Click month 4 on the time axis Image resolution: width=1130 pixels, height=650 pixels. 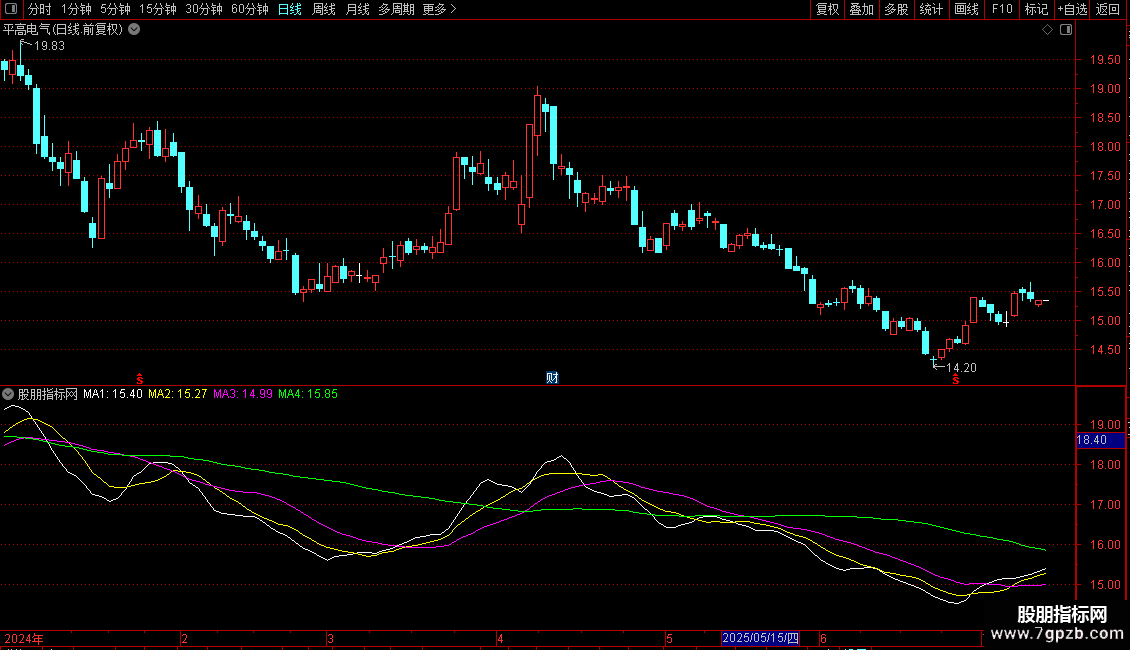(x=500, y=639)
